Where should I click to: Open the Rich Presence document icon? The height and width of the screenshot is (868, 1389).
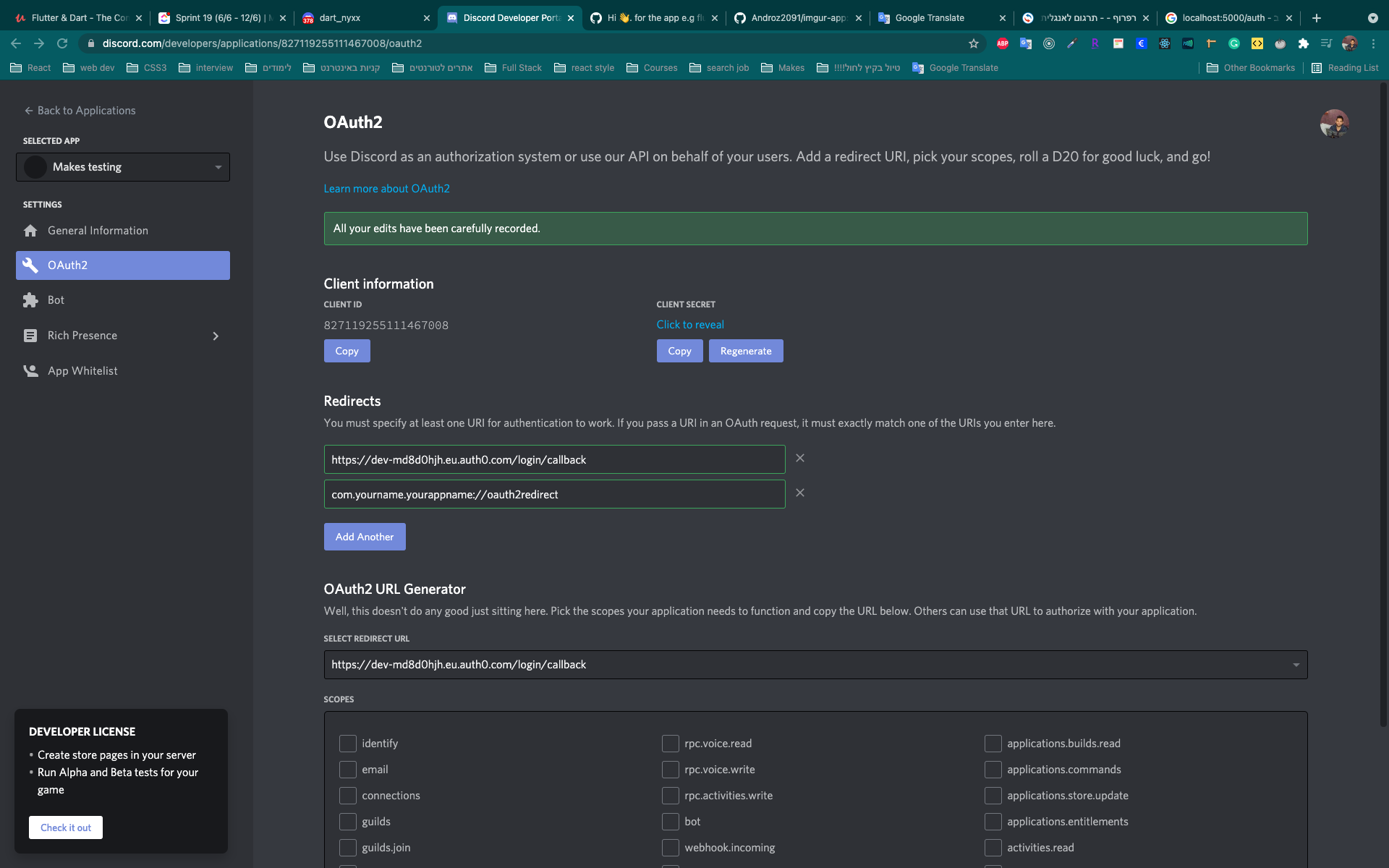30,336
